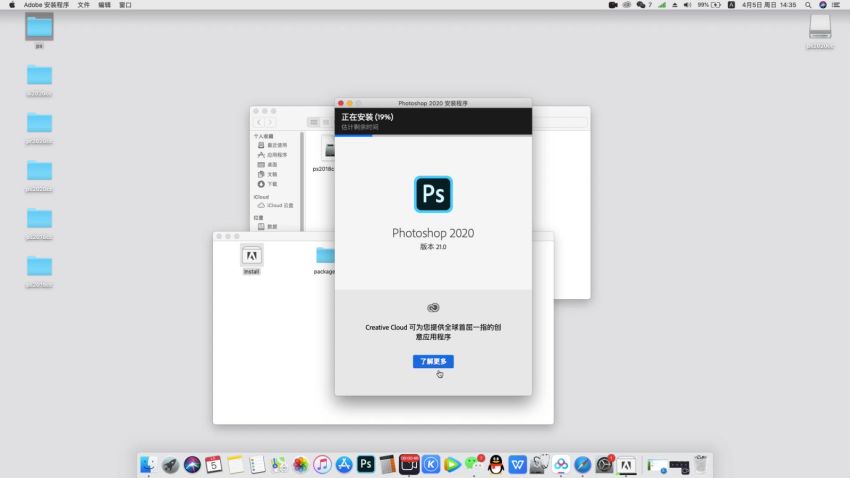850x478 pixels.
Task: Open the Apple menu
Action: click(12, 5)
